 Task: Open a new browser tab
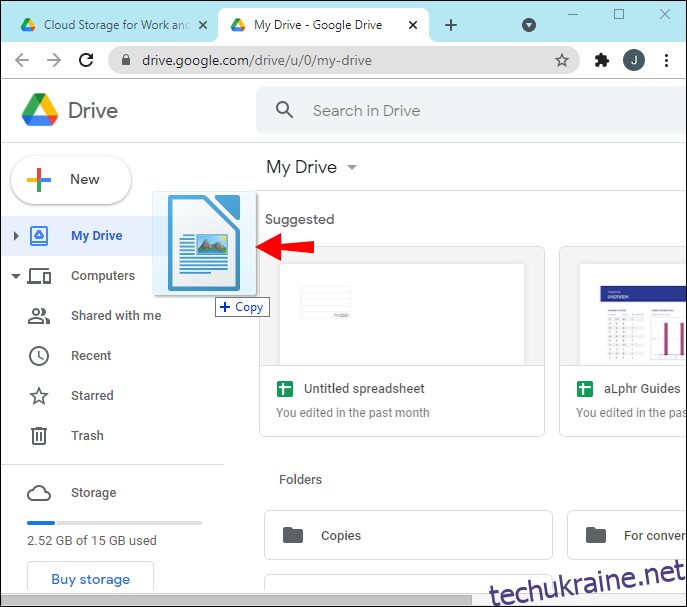pyautogui.click(x=451, y=25)
